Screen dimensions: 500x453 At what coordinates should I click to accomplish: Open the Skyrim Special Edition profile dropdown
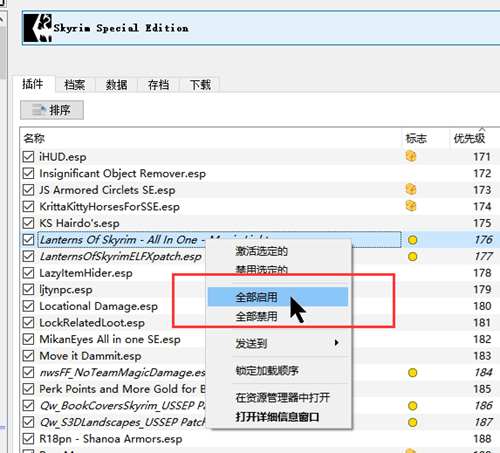pyautogui.click(x=261, y=28)
